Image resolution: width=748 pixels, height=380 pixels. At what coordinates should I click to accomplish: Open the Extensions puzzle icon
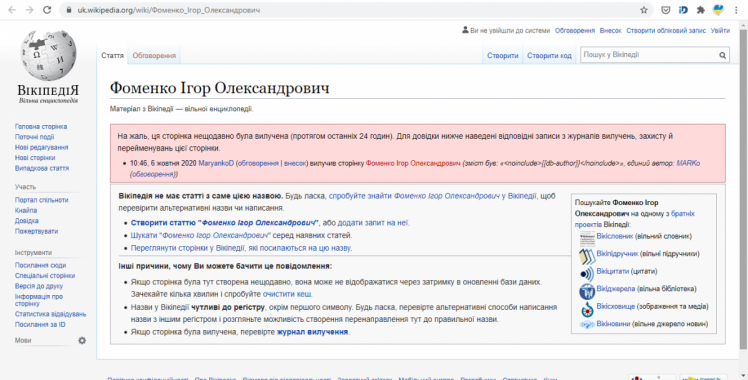(x=700, y=10)
